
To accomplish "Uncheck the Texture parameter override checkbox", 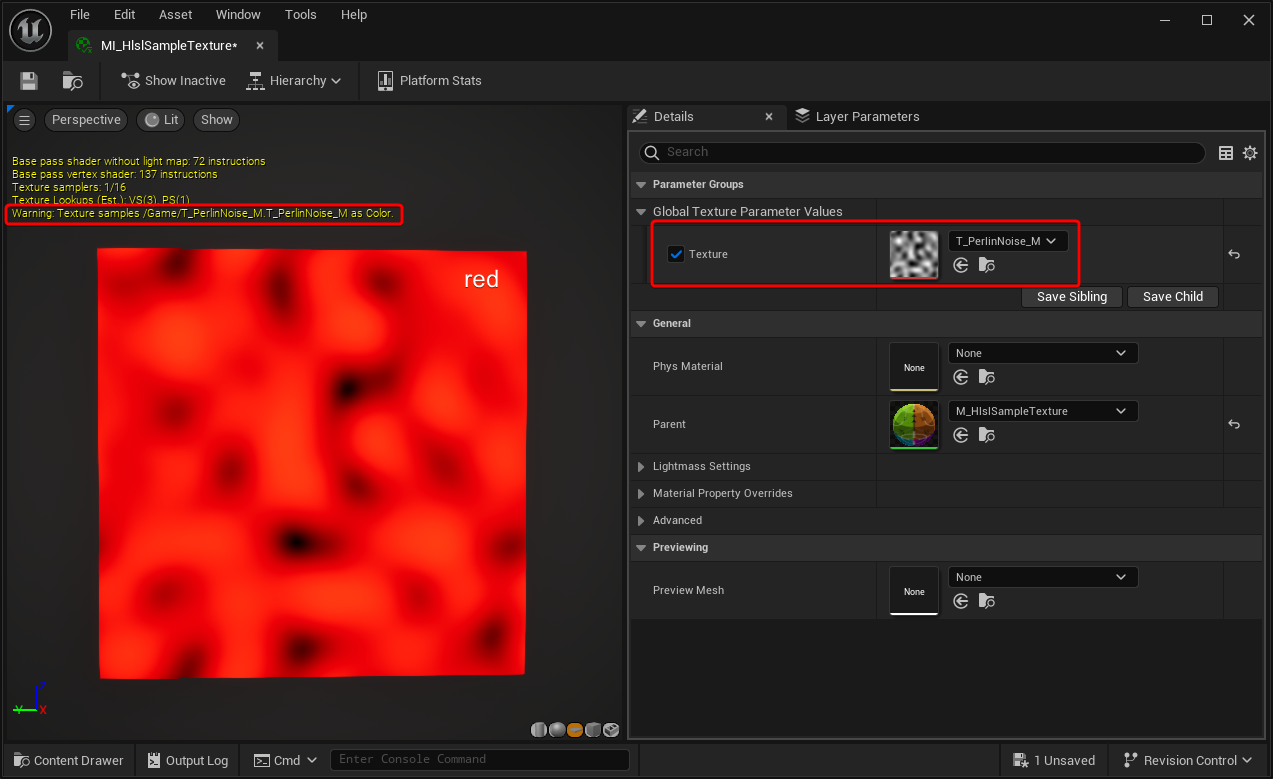I will pos(676,254).
